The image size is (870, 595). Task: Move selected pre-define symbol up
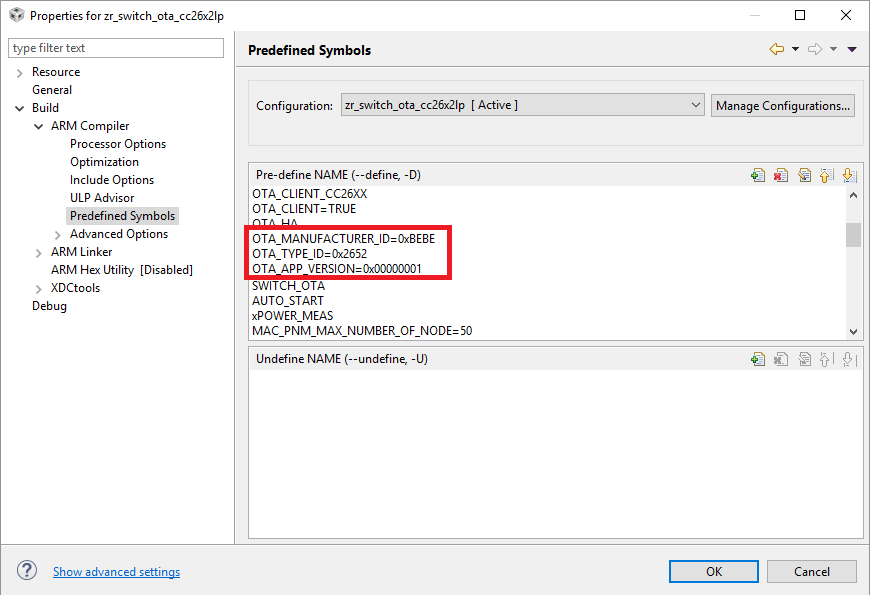click(826, 175)
